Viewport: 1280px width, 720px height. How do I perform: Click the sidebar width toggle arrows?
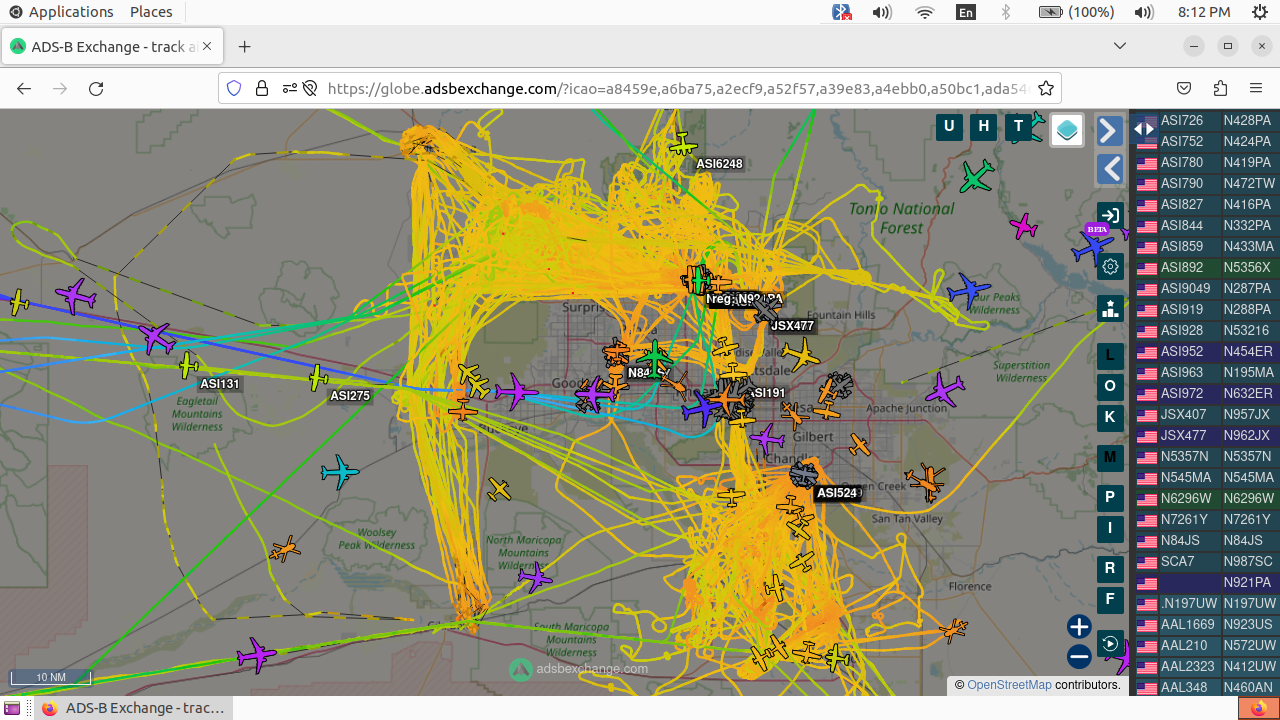[1144, 128]
